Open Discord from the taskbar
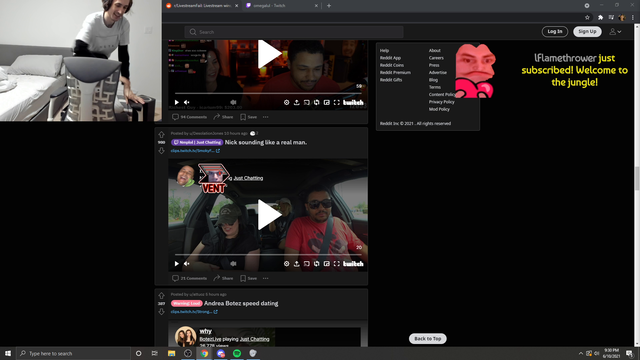 tap(221, 353)
